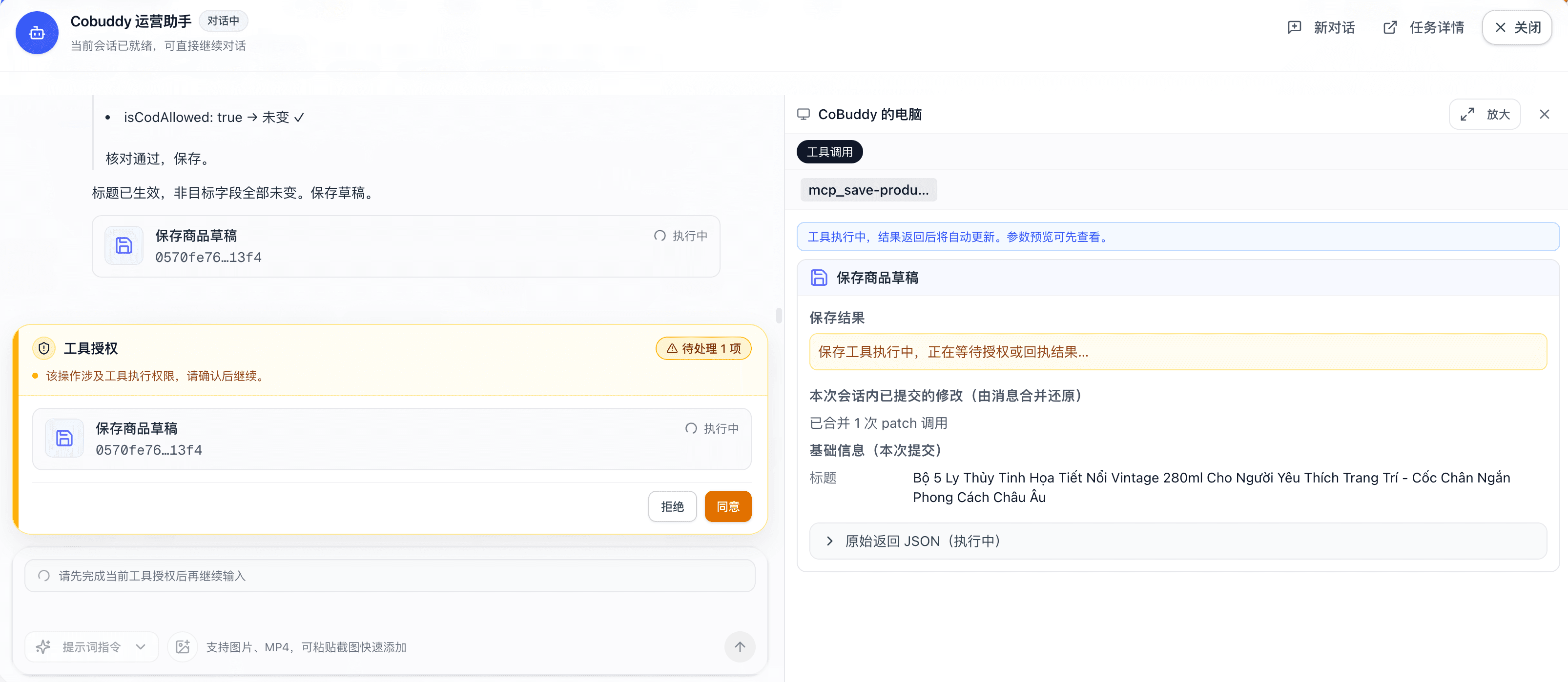Viewport: 1568px width, 682px height.
Task: Click the external link icon by 任务详情
Action: coord(1390,27)
